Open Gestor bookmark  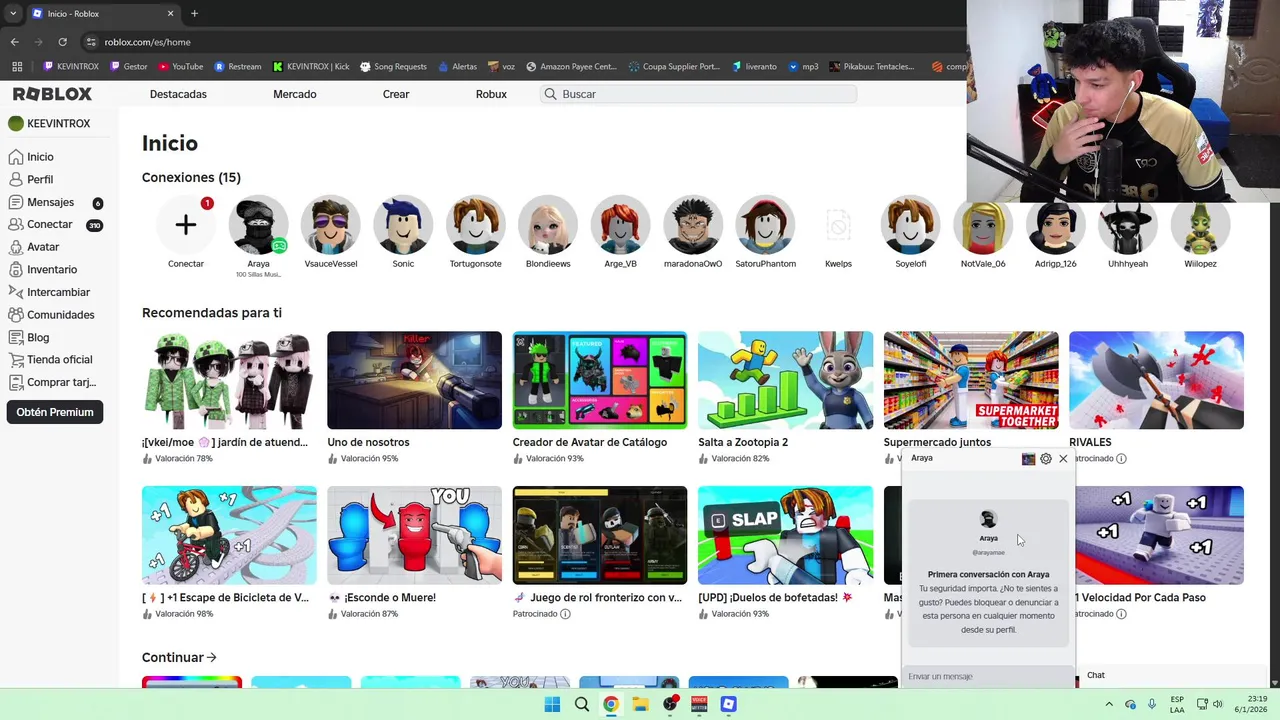click(128, 67)
